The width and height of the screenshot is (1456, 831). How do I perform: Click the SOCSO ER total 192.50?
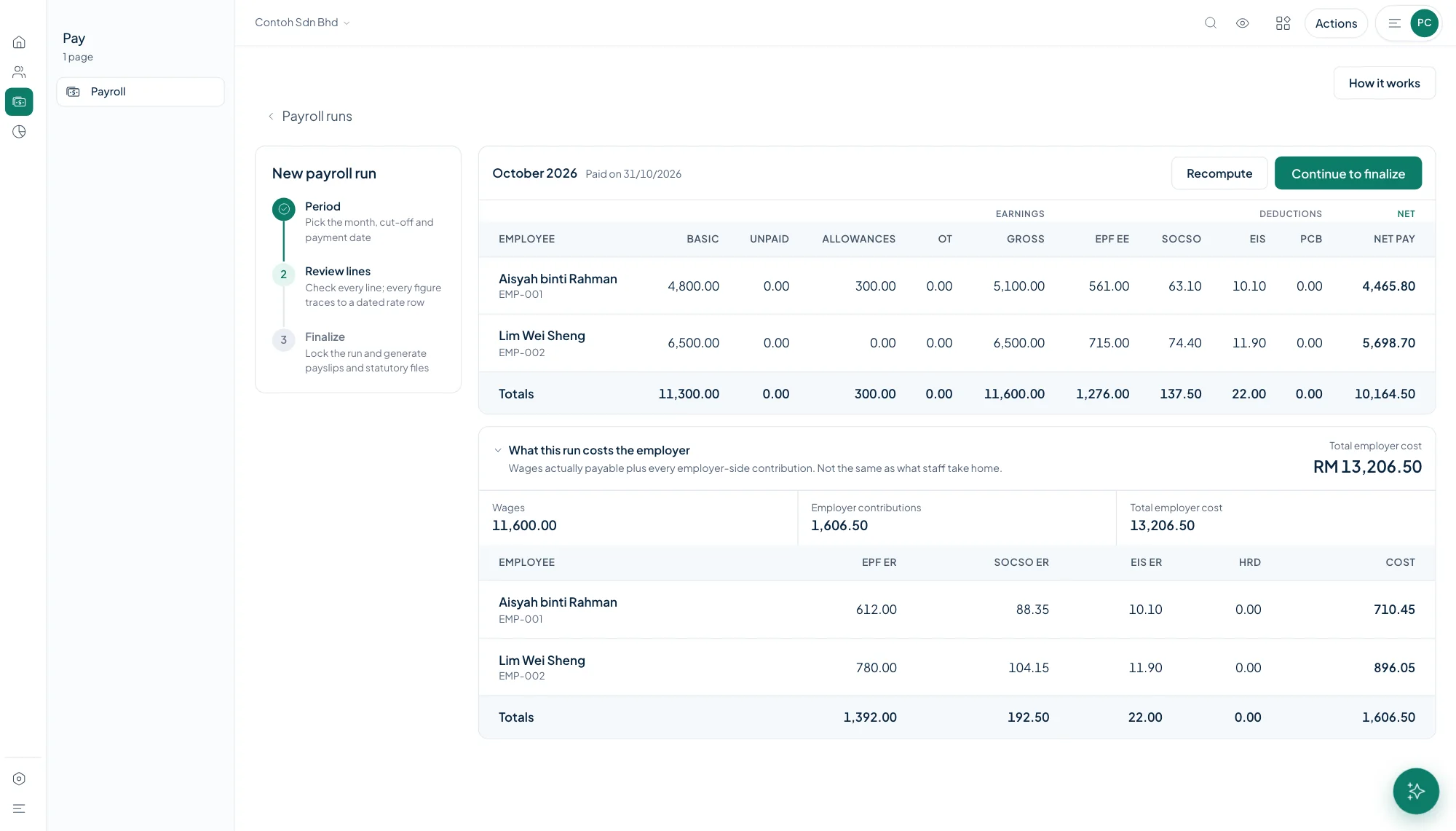[1028, 717]
